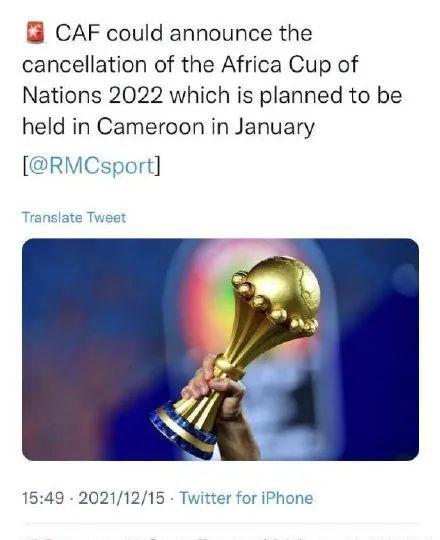Click the closing bracket after @RMCsport
Viewport: 440px width, 540px height.
tap(157, 166)
